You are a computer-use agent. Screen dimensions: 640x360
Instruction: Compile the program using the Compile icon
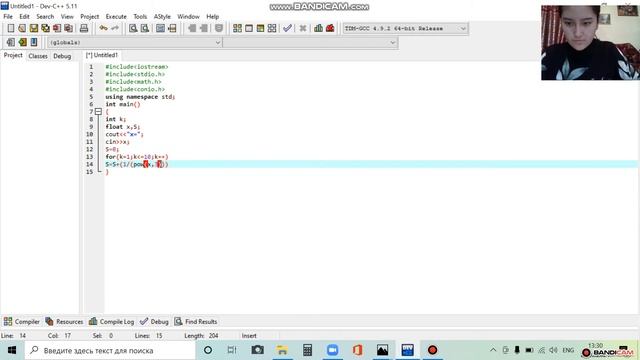click(237, 28)
